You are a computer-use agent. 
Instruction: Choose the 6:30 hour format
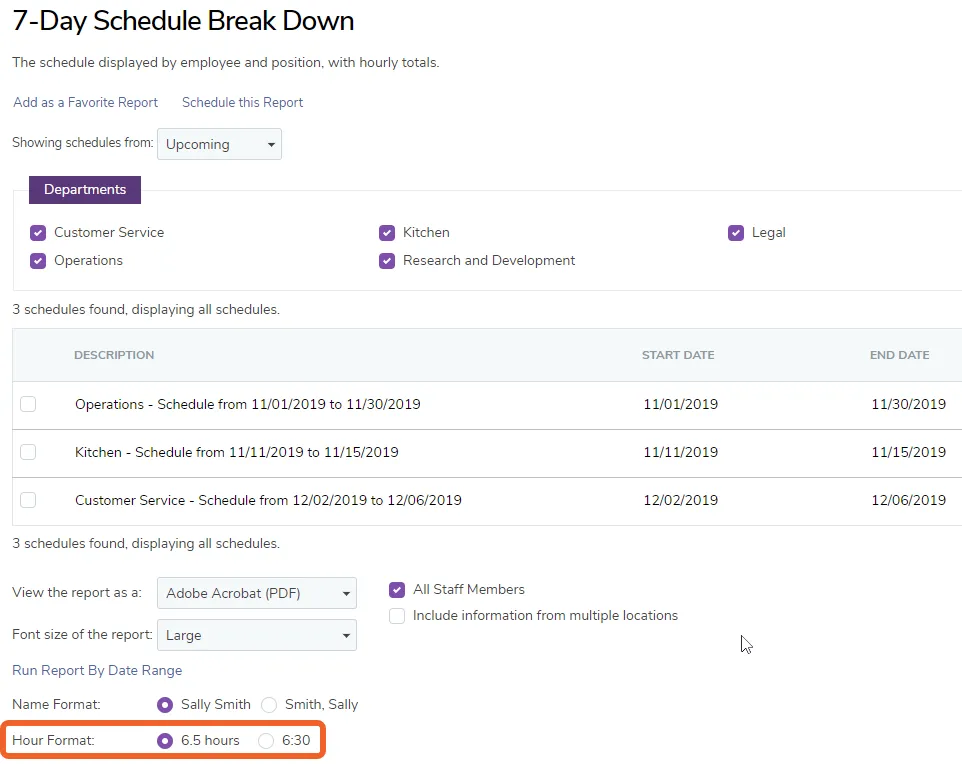point(266,741)
